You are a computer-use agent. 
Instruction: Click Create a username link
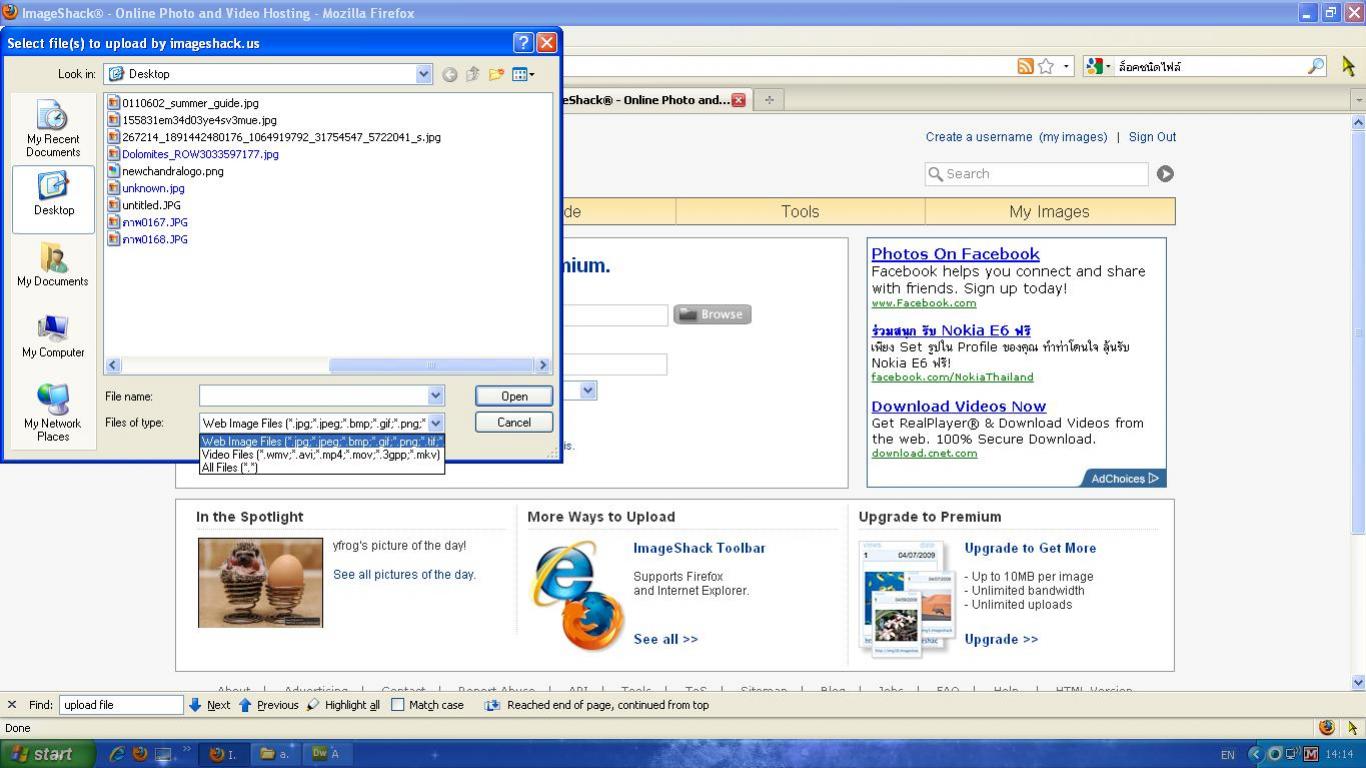[x=979, y=137]
